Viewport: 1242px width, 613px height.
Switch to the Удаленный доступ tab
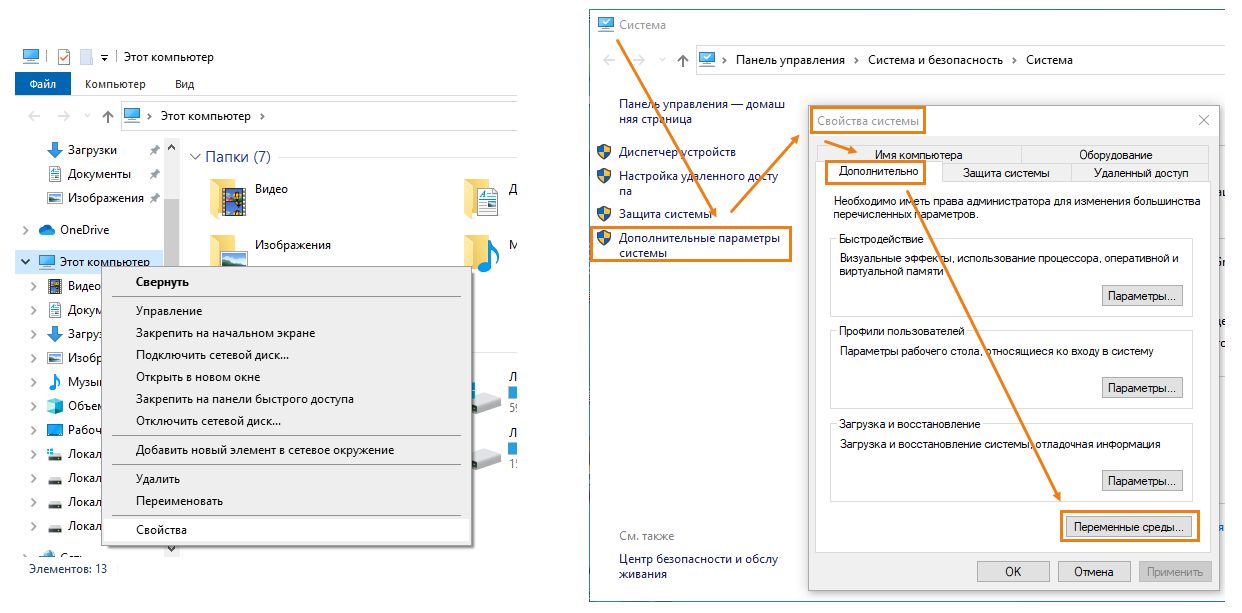coord(1141,173)
